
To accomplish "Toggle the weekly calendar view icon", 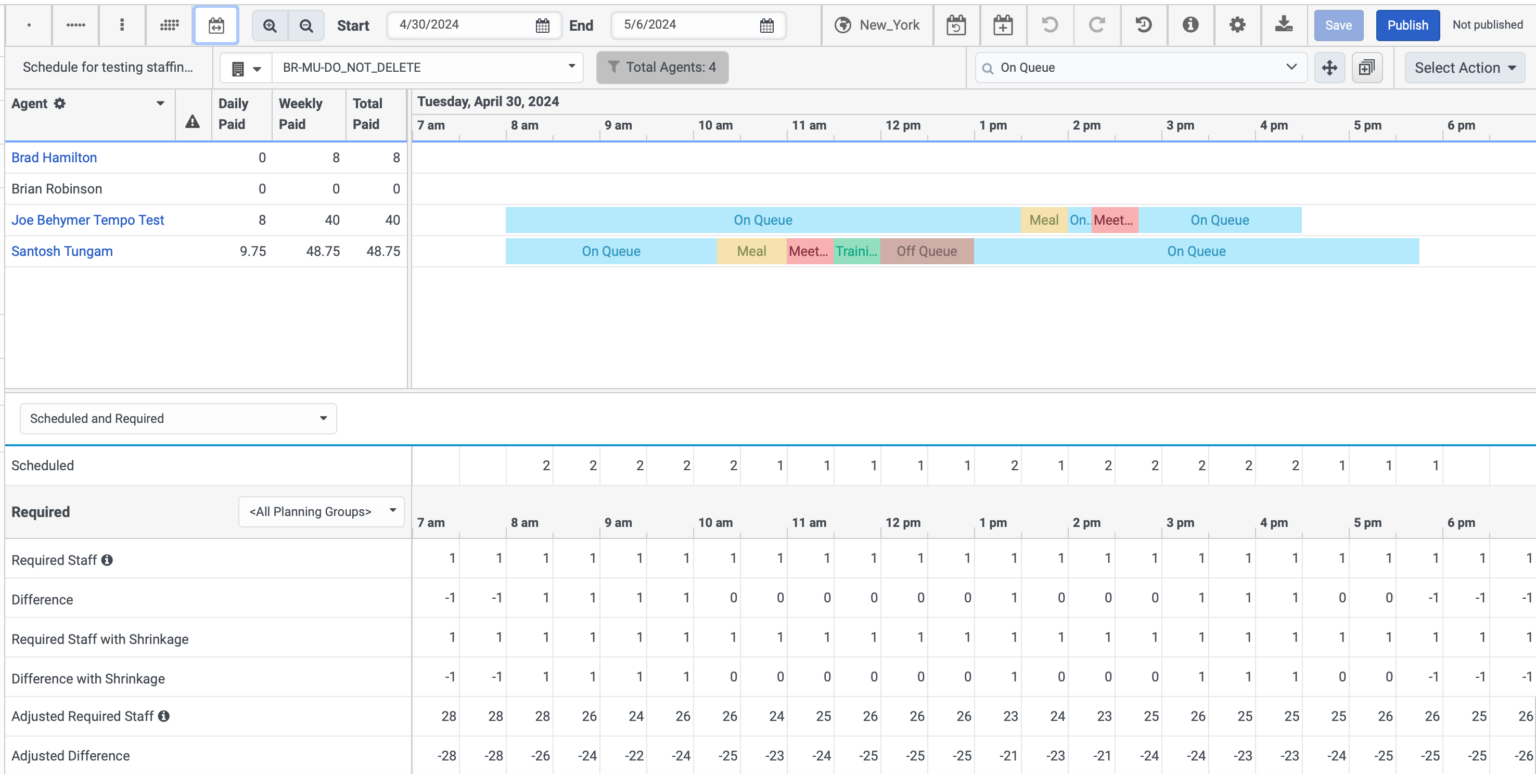I will pos(215,25).
